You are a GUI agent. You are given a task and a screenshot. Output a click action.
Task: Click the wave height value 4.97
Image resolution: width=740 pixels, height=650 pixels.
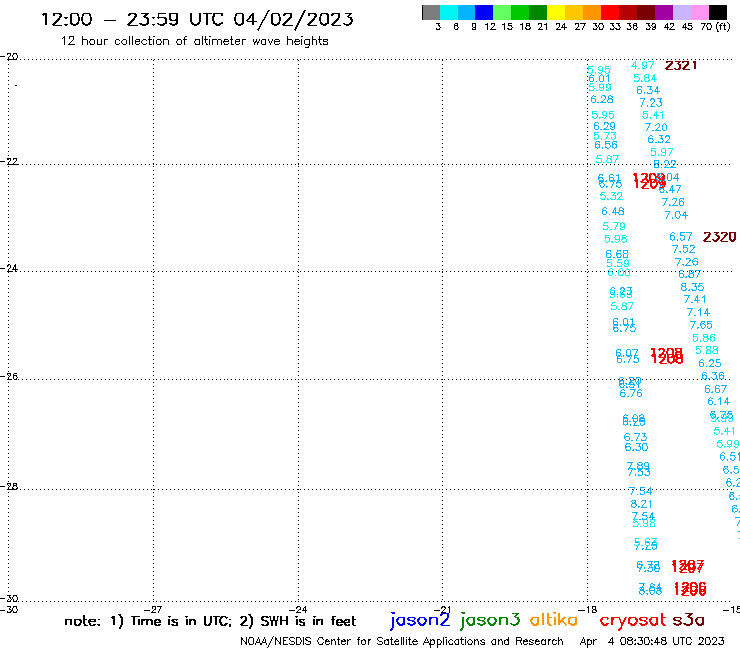pos(643,65)
